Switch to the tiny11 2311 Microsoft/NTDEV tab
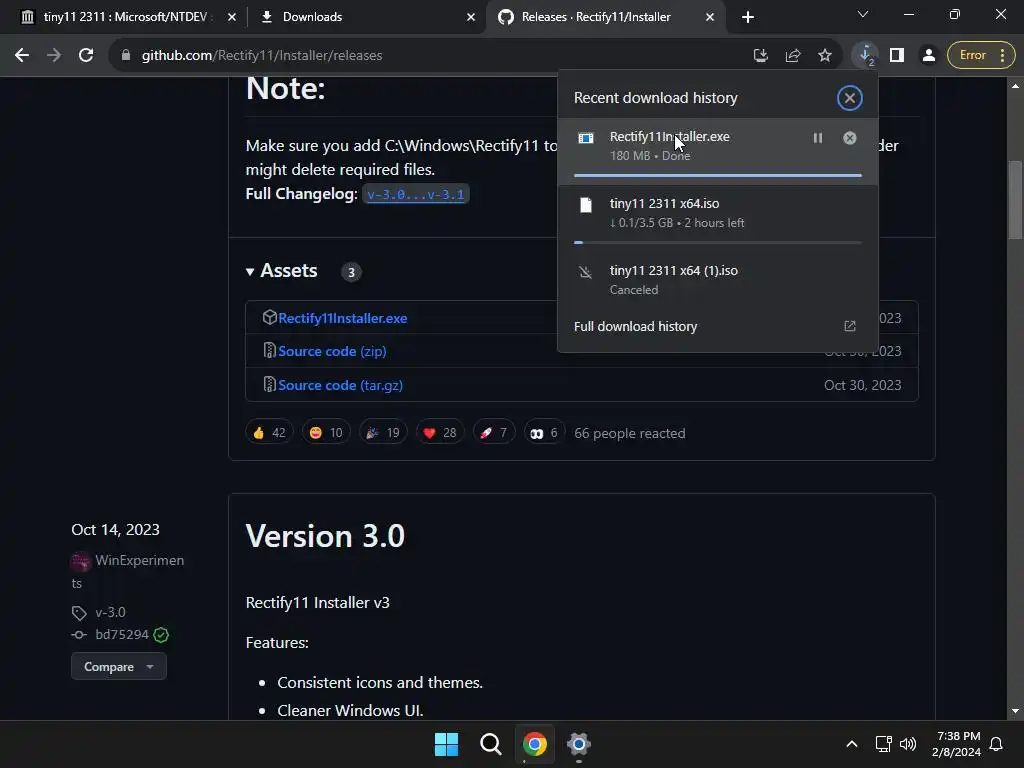The width and height of the screenshot is (1024, 768). [x=124, y=17]
